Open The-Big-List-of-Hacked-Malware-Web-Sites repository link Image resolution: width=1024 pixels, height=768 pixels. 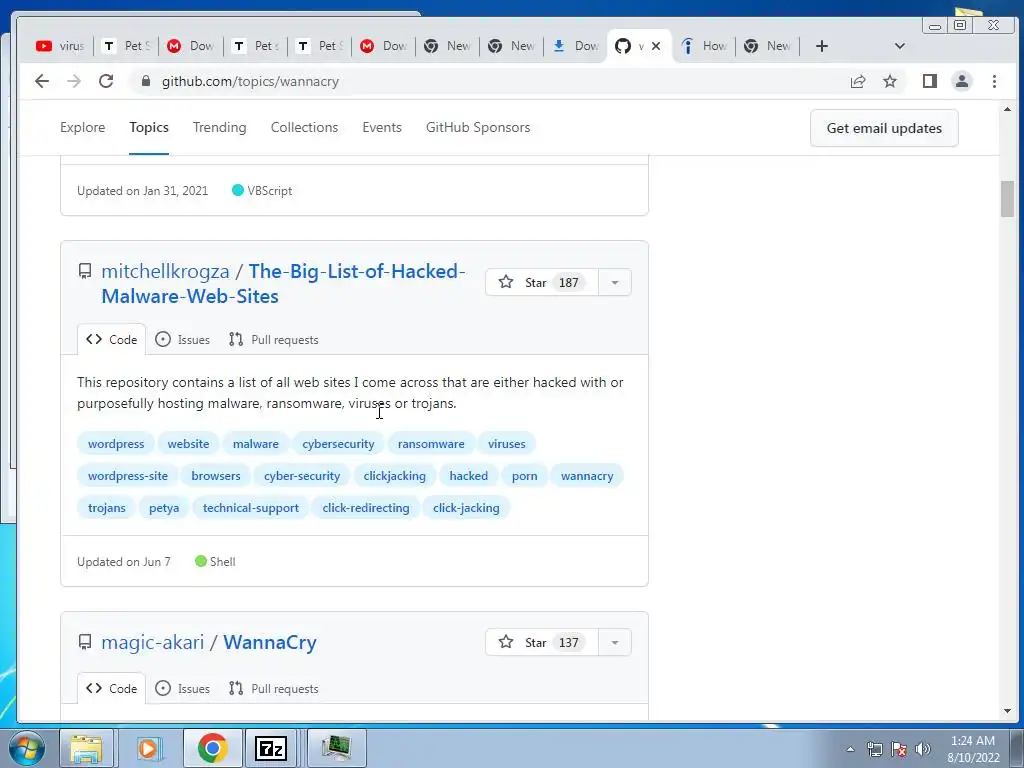pos(283,283)
